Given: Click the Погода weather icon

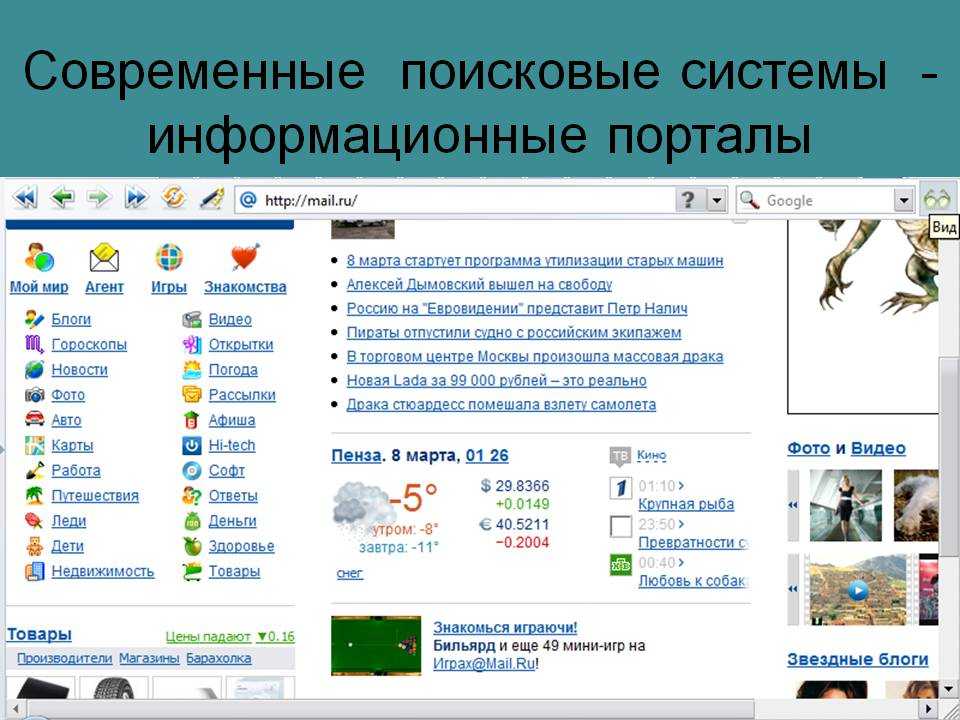Looking at the screenshot, I should point(192,369).
